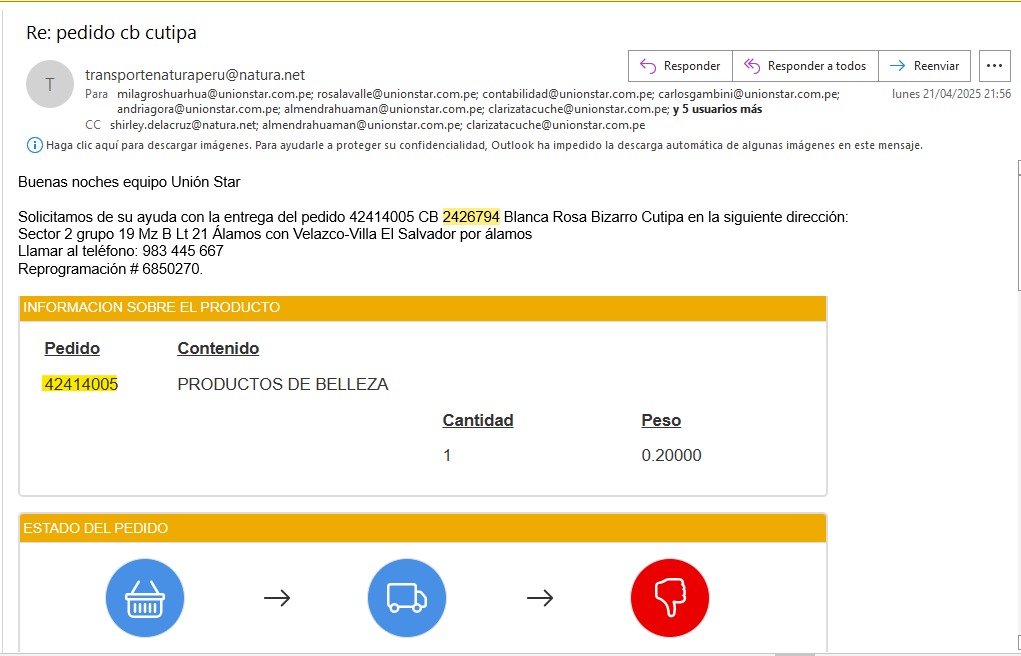Click the Responder reply button

click(680, 66)
